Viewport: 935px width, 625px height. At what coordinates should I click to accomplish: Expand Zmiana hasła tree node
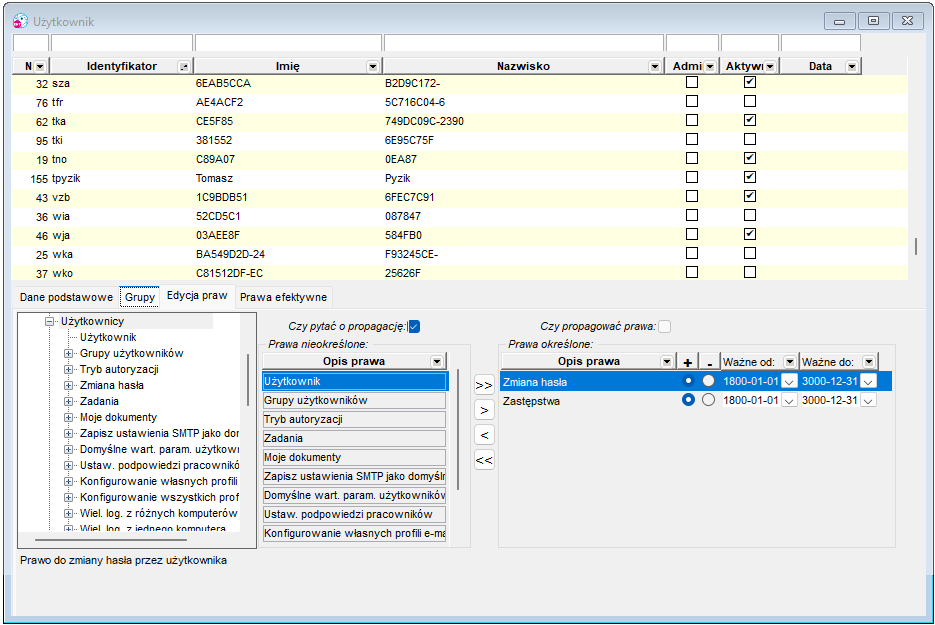(x=69, y=386)
